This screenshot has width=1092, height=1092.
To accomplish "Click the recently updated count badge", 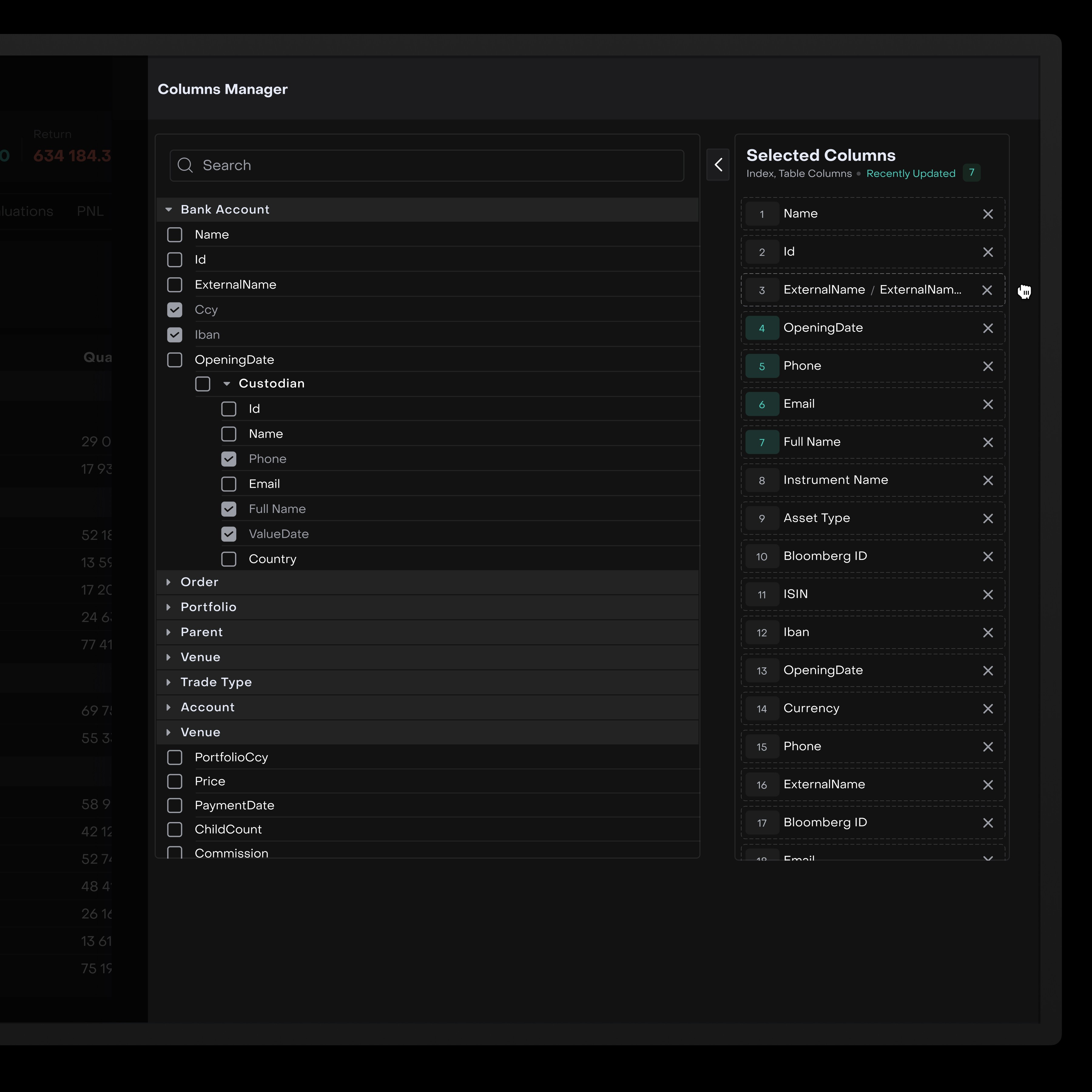I will pos(971,173).
